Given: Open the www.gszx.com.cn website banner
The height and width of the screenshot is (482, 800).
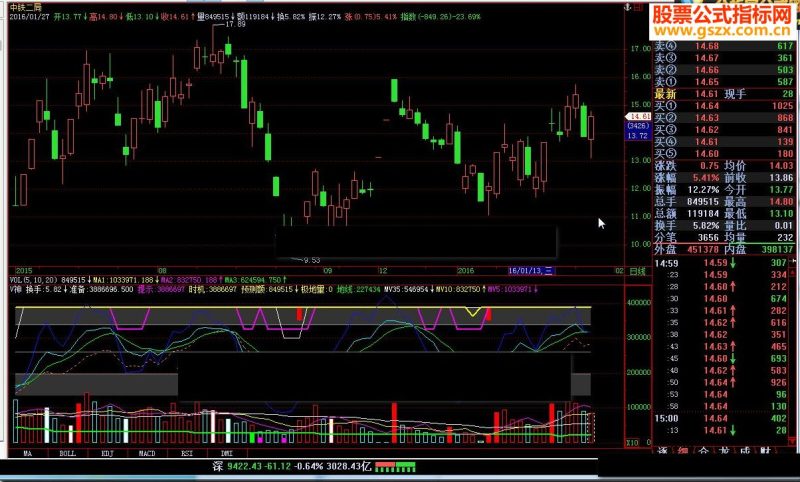Looking at the screenshot, I should tap(722, 31).
